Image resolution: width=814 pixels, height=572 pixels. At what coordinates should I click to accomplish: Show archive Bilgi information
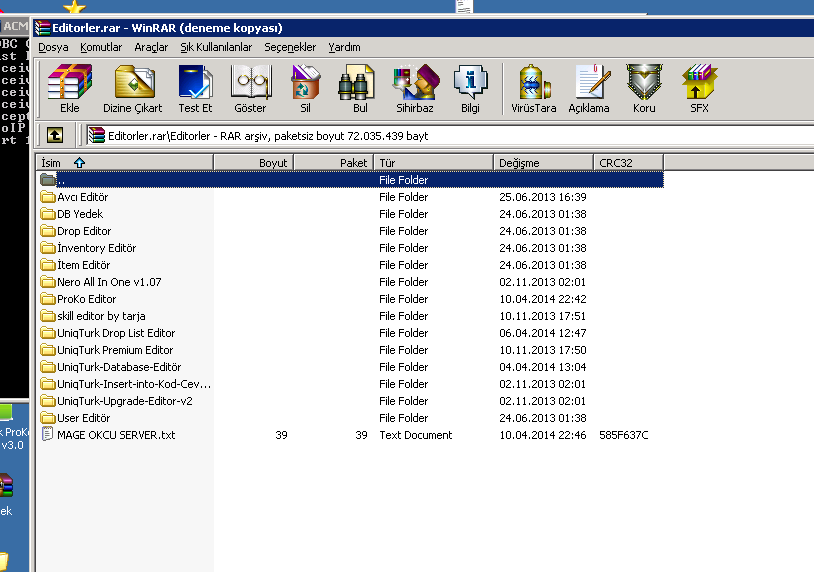470,88
